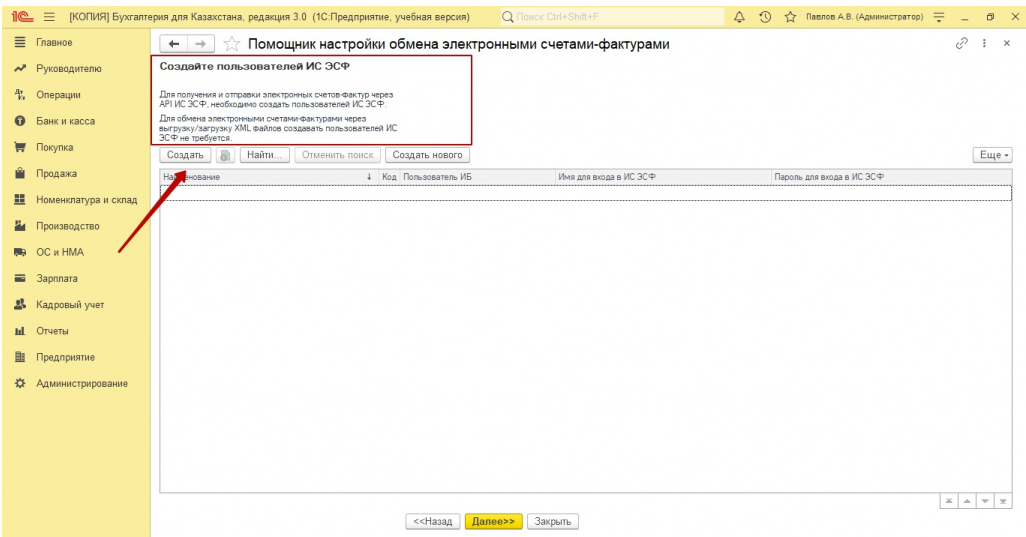
Task: Add this page to favorites star
Action: click(231, 45)
